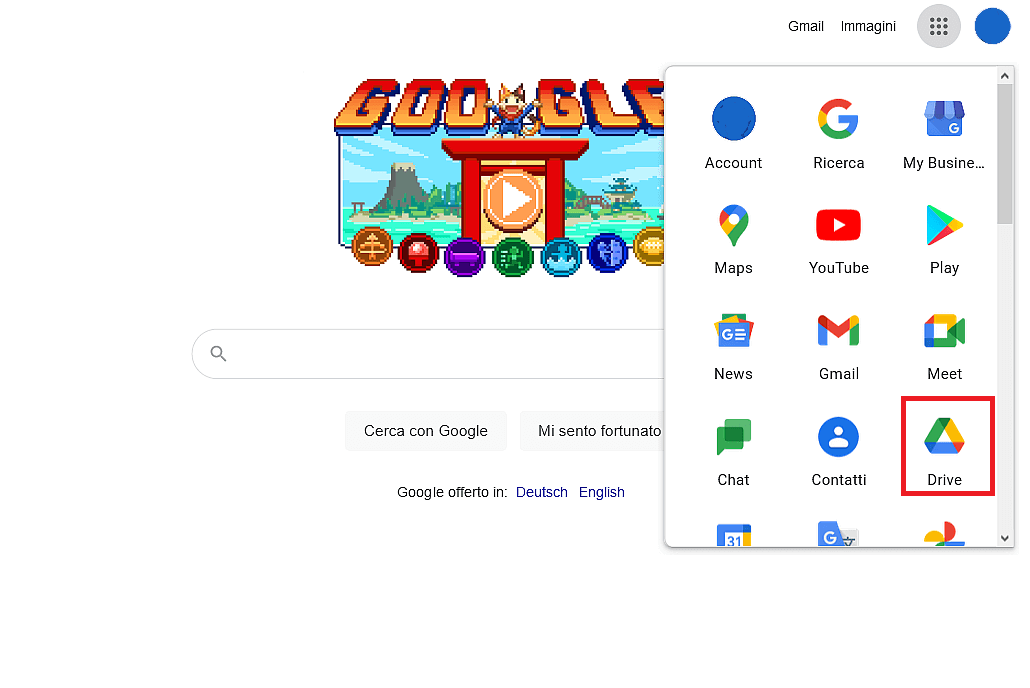The height and width of the screenshot is (688, 1030).
Task: Play the Google Doodle game
Action: (x=512, y=200)
